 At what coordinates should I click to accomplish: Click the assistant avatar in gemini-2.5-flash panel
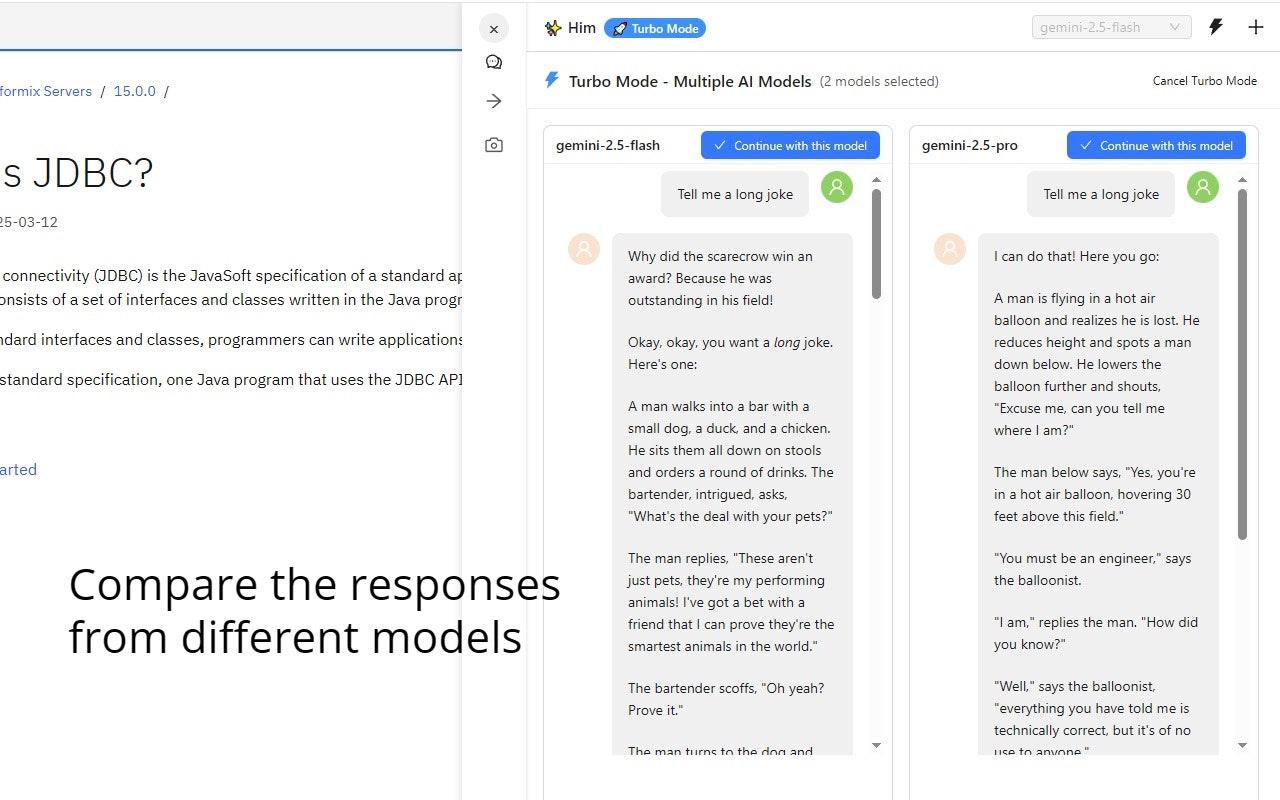pyautogui.click(x=583, y=249)
